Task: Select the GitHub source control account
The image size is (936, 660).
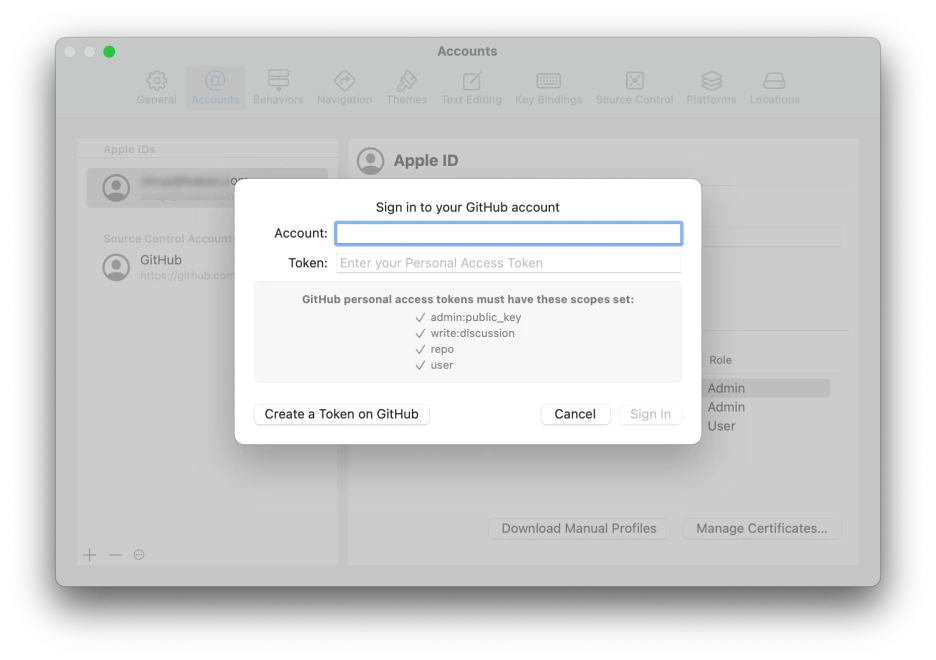Action: pyautogui.click(x=168, y=267)
